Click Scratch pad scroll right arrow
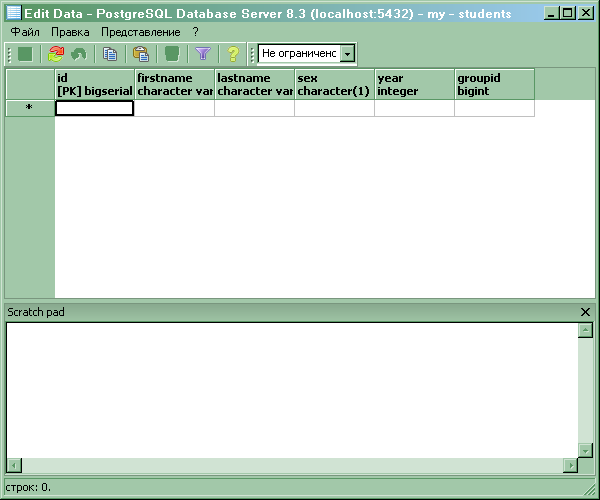Image resolution: width=600 pixels, height=500 pixels. click(571, 466)
